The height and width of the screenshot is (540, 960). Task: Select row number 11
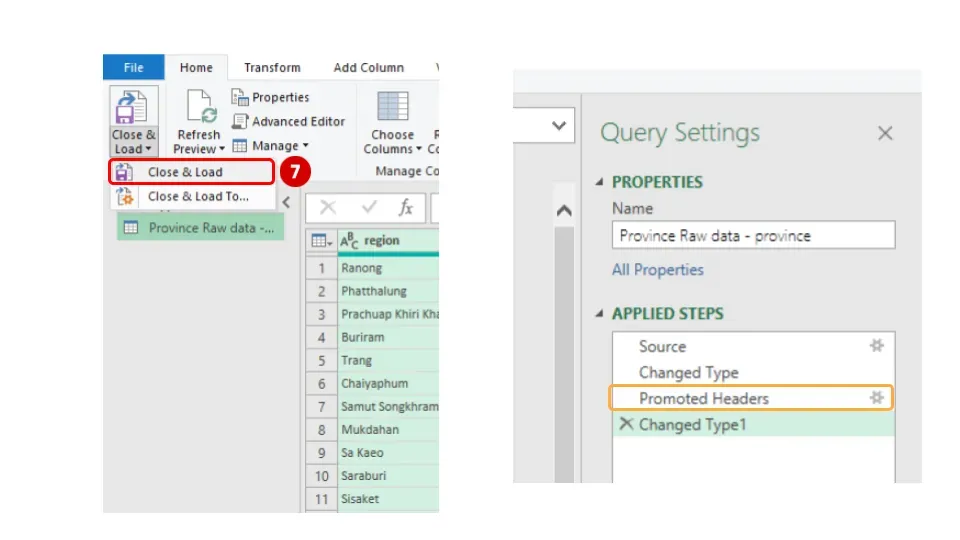click(x=321, y=499)
